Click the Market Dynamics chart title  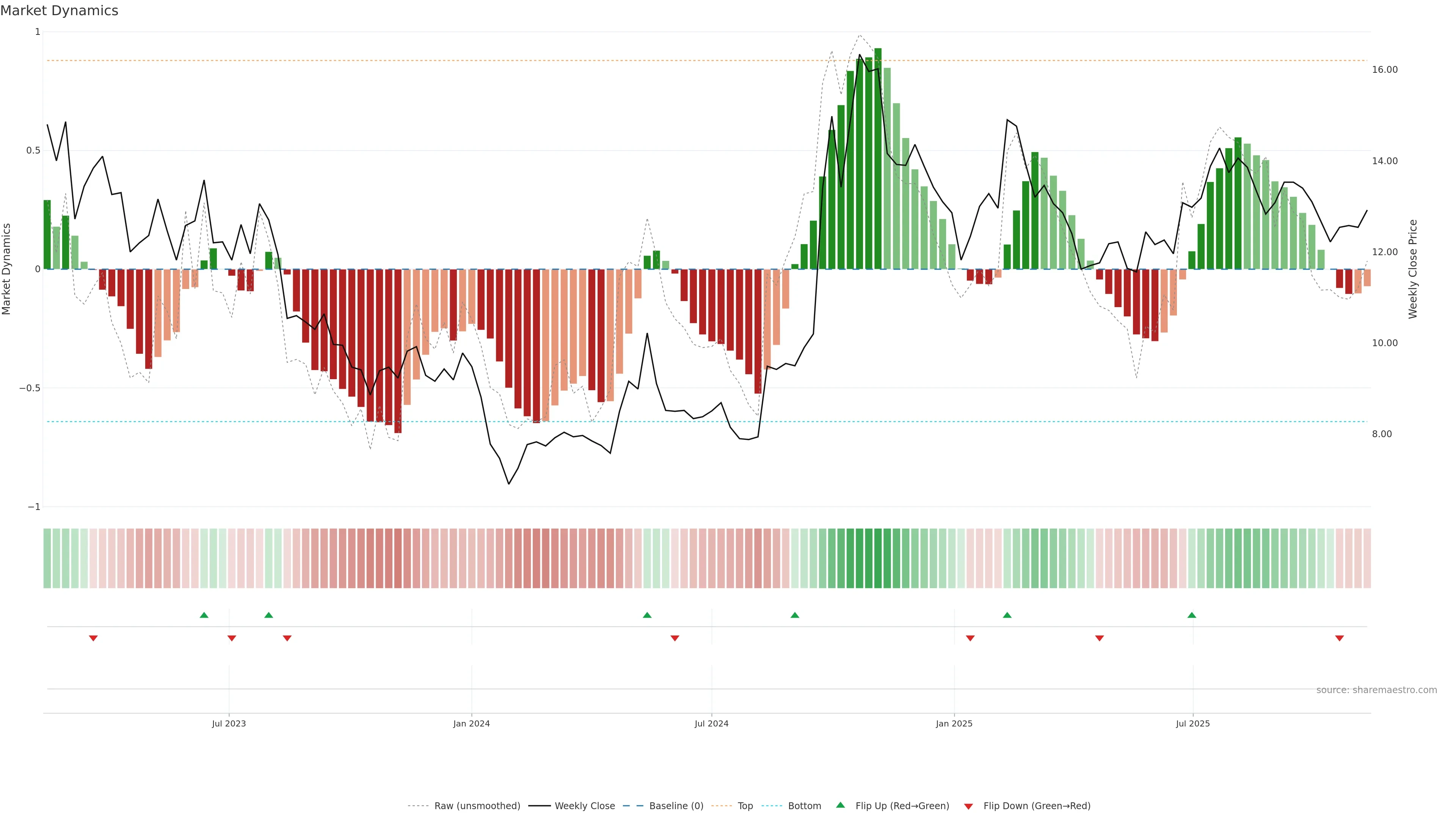[60, 11]
